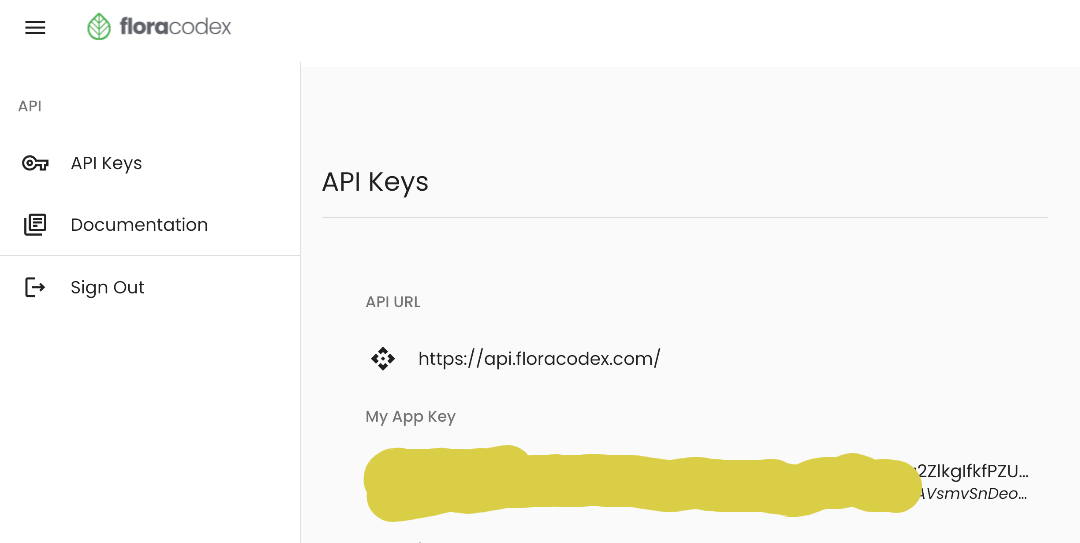Click the API URL field label
1080x543 pixels.
pos(393,302)
